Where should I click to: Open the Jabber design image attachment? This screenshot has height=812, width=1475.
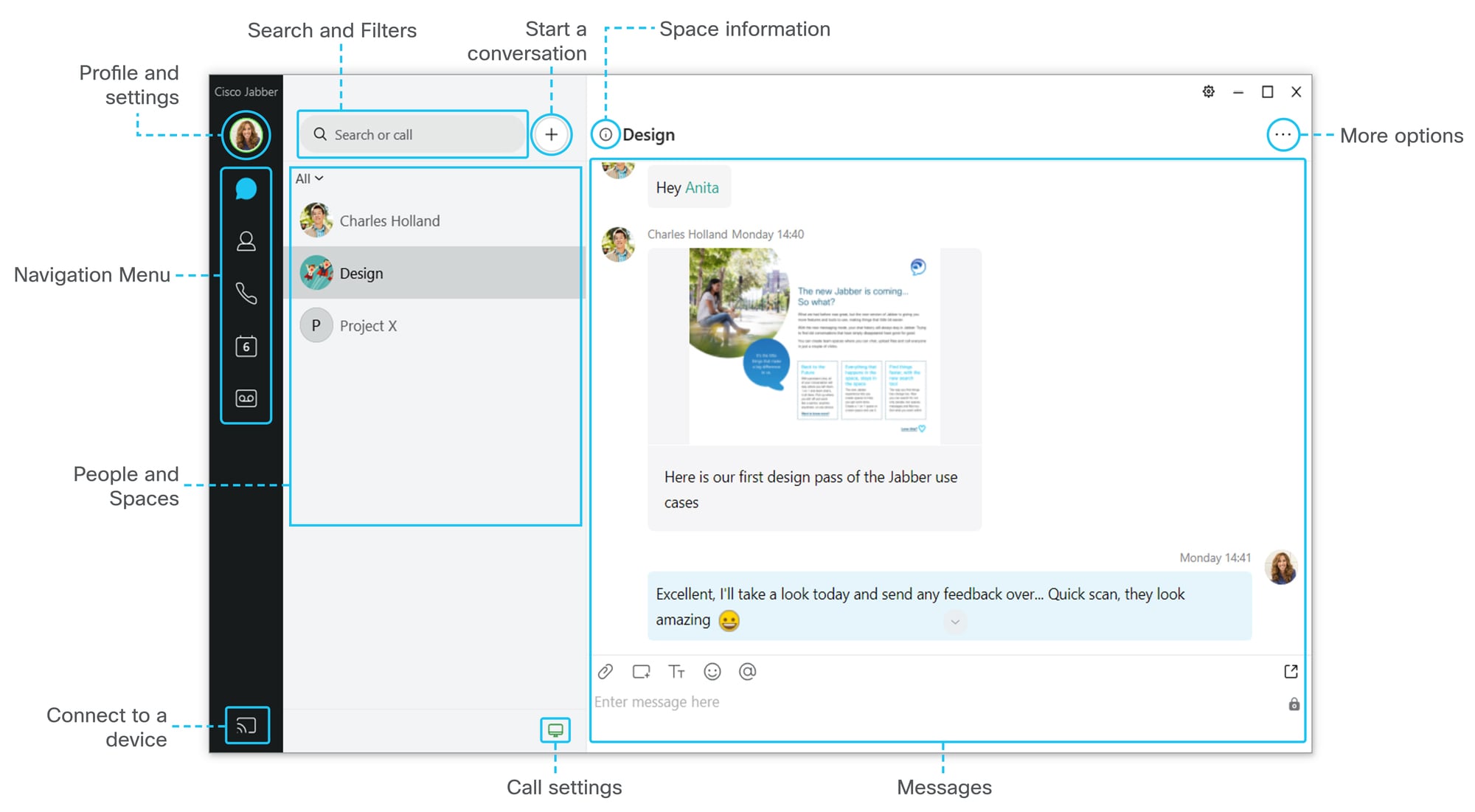pyautogui.click(x=815, y=346)
